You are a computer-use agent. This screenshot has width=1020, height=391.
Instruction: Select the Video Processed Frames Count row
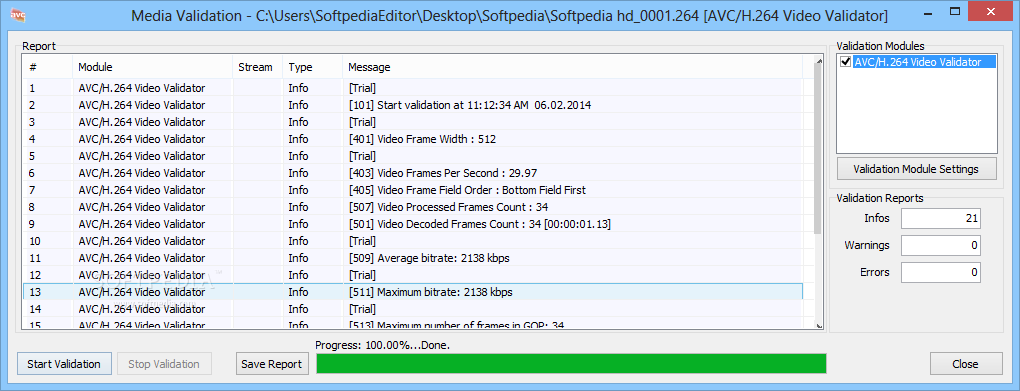(412, 207)
